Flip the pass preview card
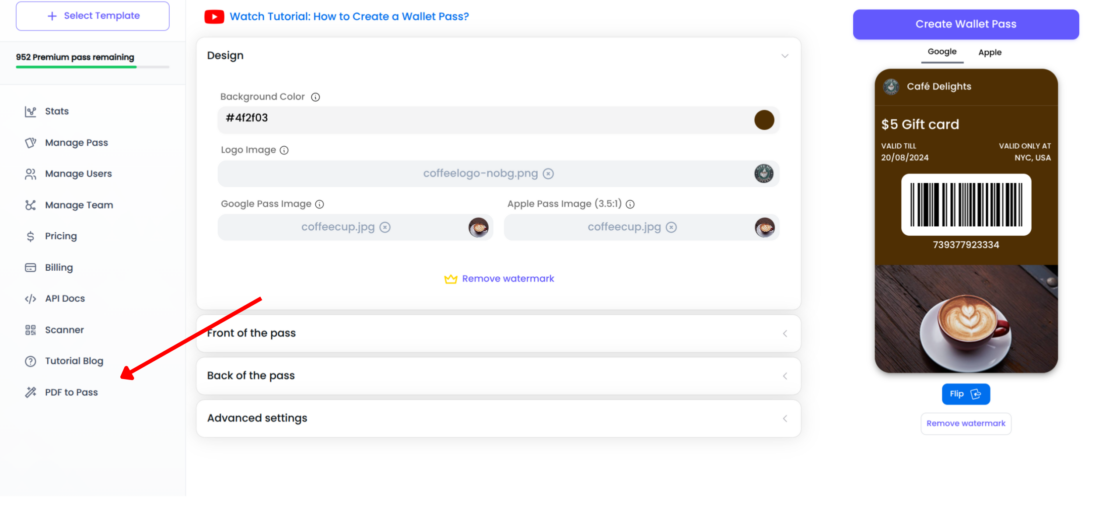This screenshot has width=1120, height=523. click(965, 394)
